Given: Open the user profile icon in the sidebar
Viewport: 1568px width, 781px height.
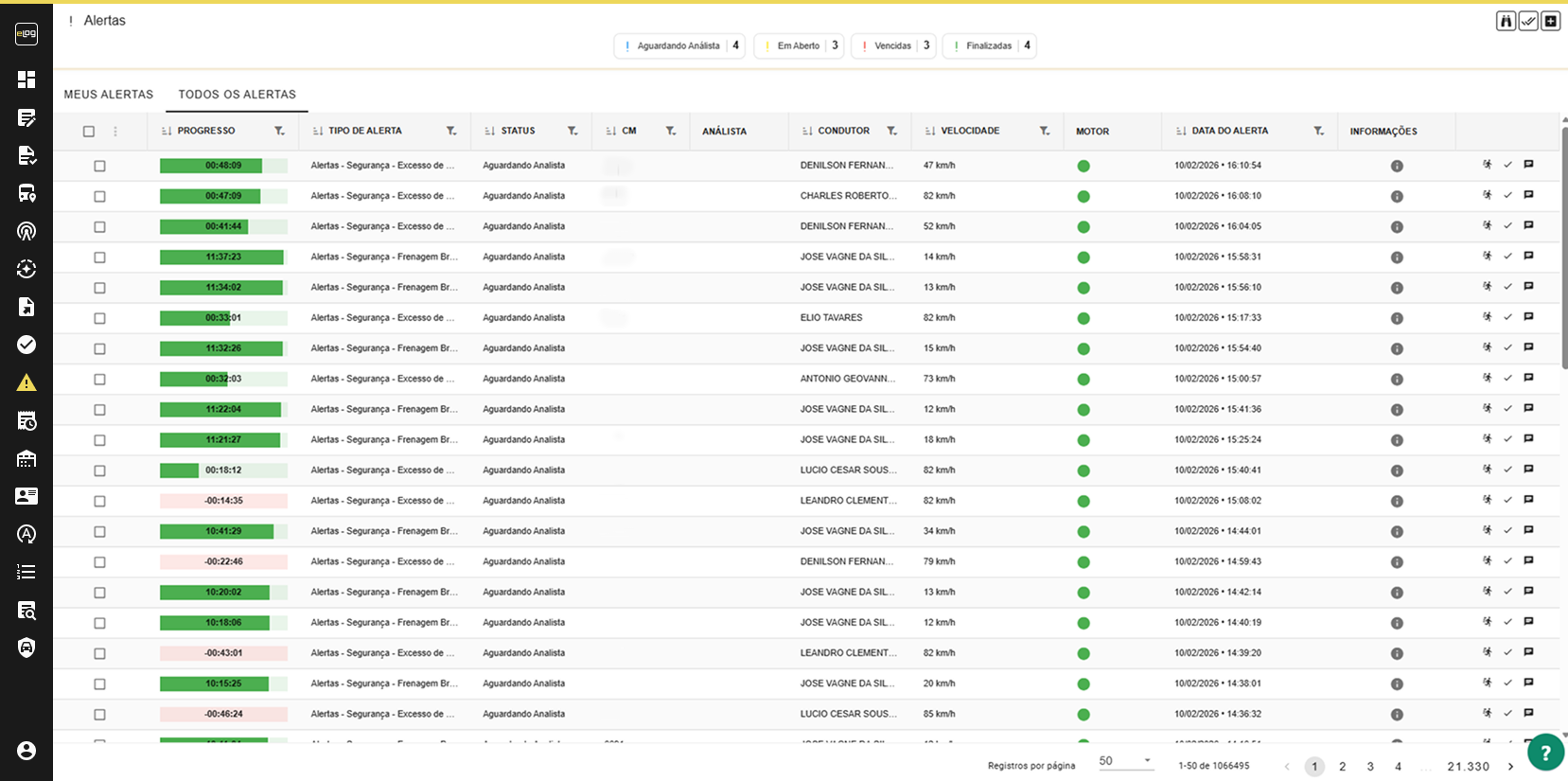Looking at the screenshot, I should [26, 751].
